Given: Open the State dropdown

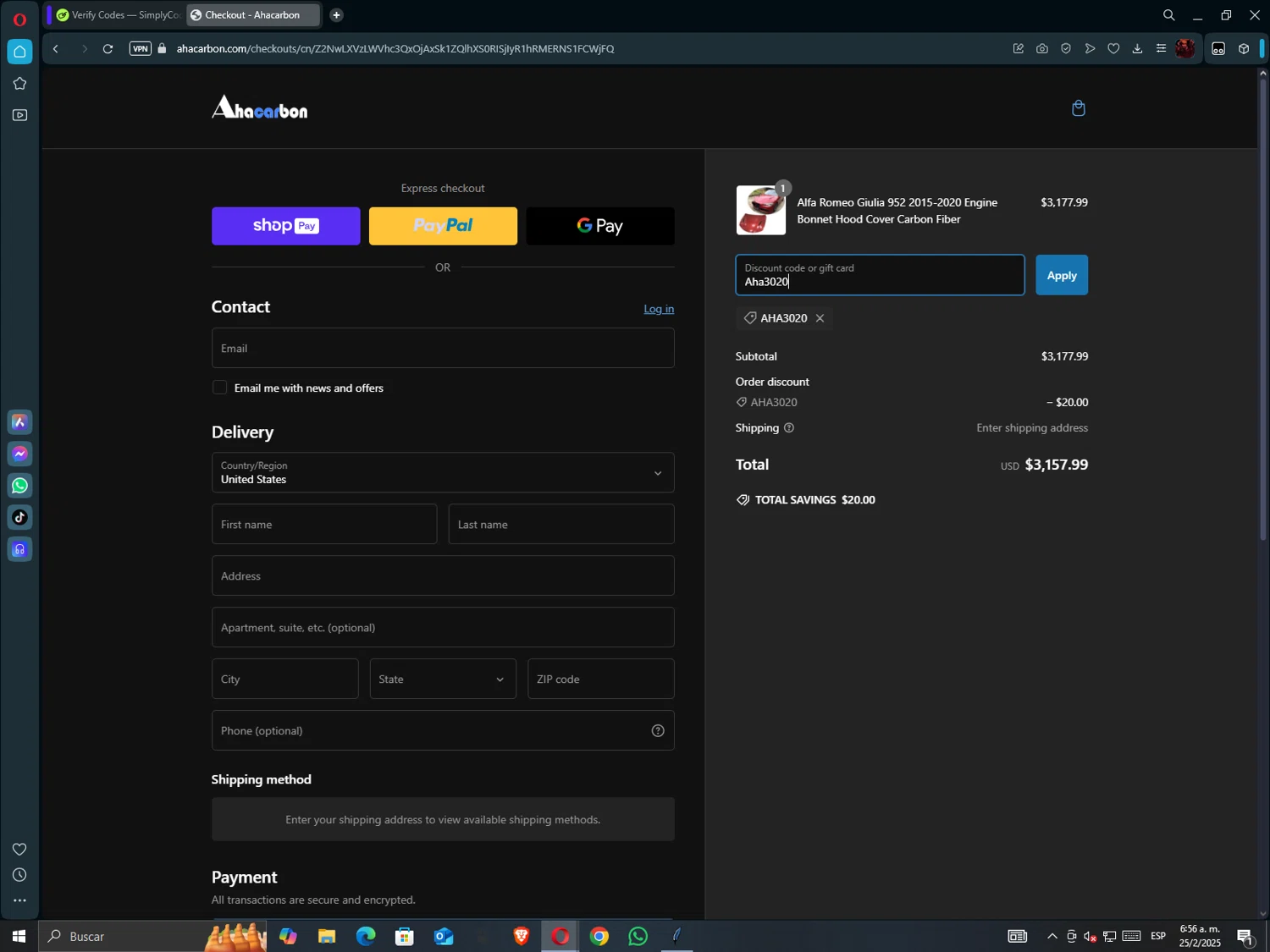Looking at the screenshot, I should (x=443, y=680).
